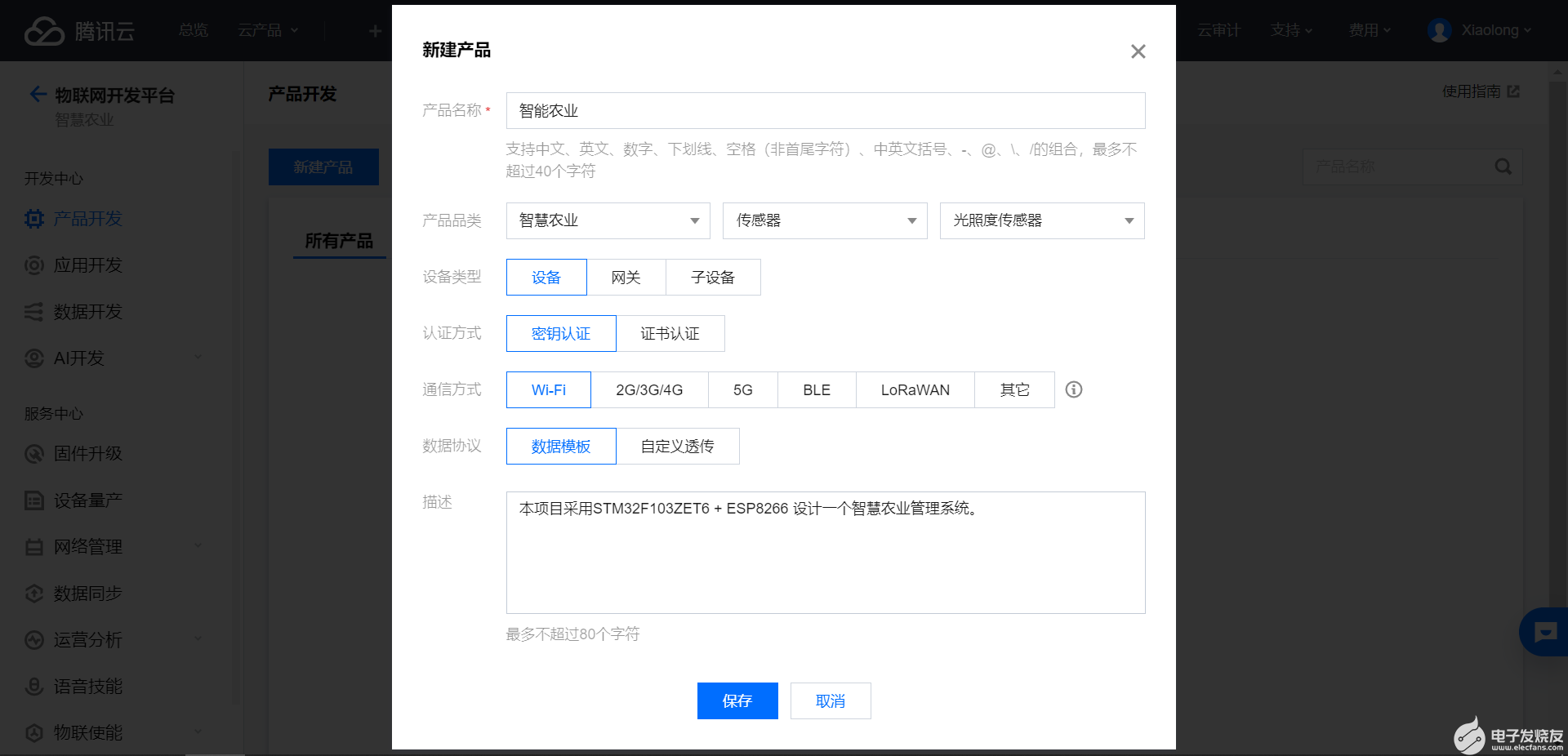This screenshot has width=1568, height=756.
Task: Open the 传感器 category dropdown
Action: [825, 220]
